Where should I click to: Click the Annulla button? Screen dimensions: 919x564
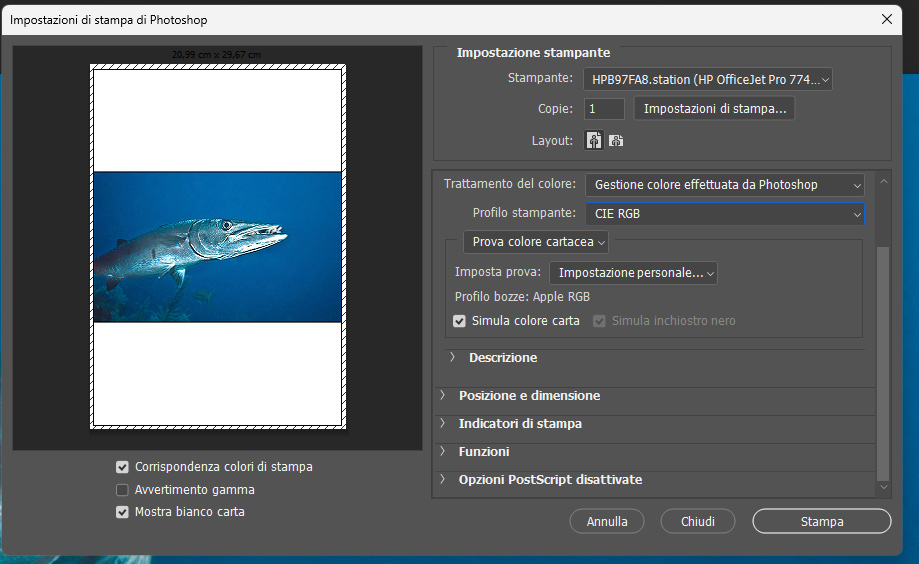coord(607,521)
